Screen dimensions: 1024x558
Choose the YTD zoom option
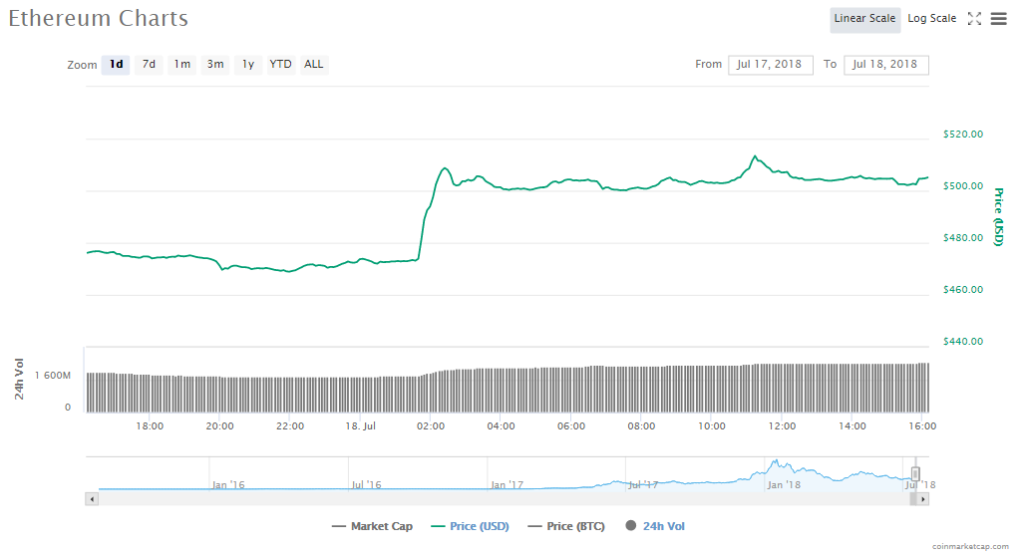click(281, 65)
